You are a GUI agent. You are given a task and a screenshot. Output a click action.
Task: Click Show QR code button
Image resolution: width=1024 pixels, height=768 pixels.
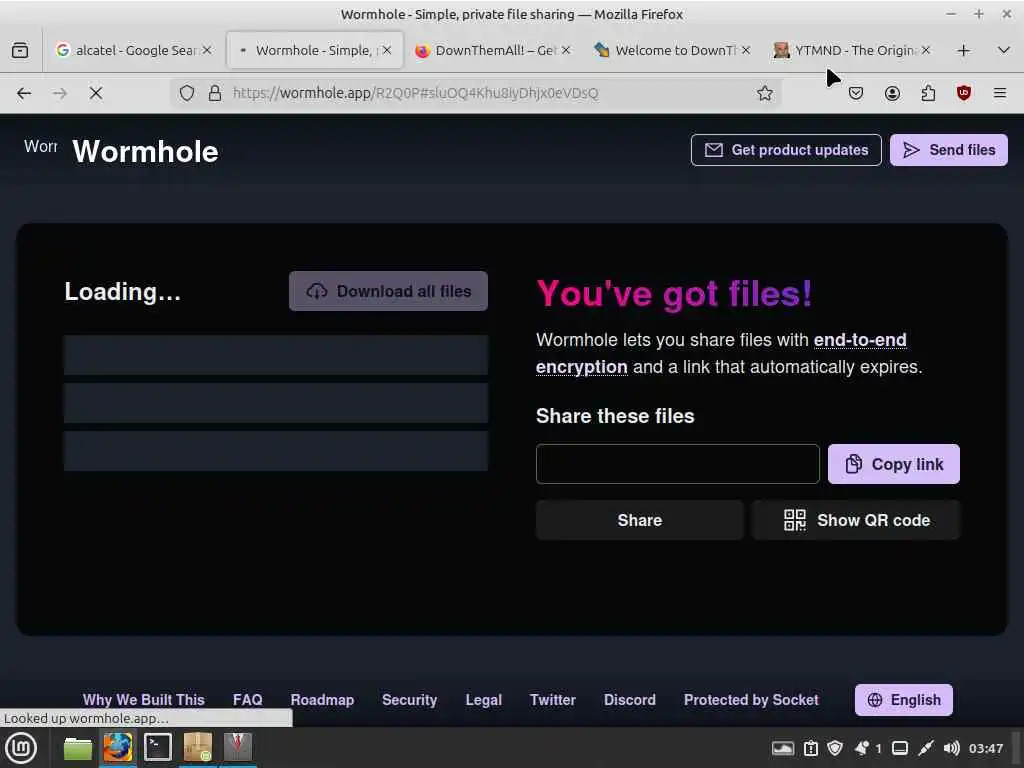click(856, 520)
